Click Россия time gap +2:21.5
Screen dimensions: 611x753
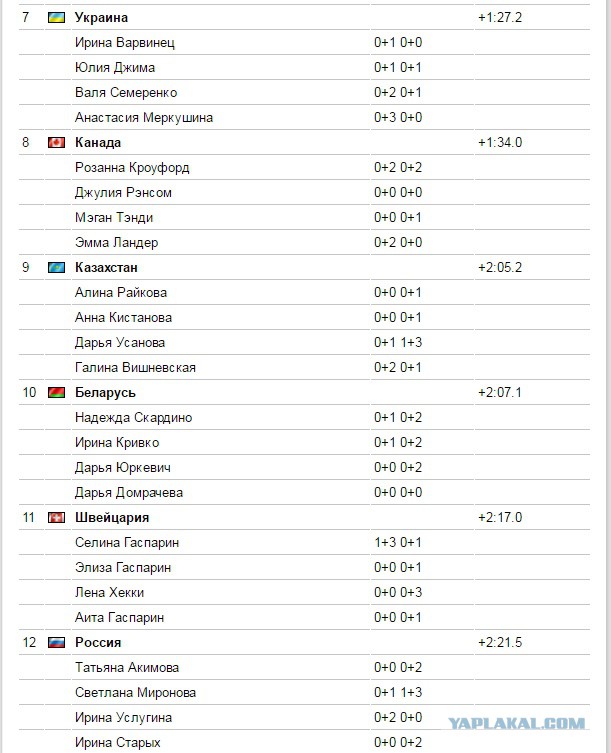tap(500, 642)
